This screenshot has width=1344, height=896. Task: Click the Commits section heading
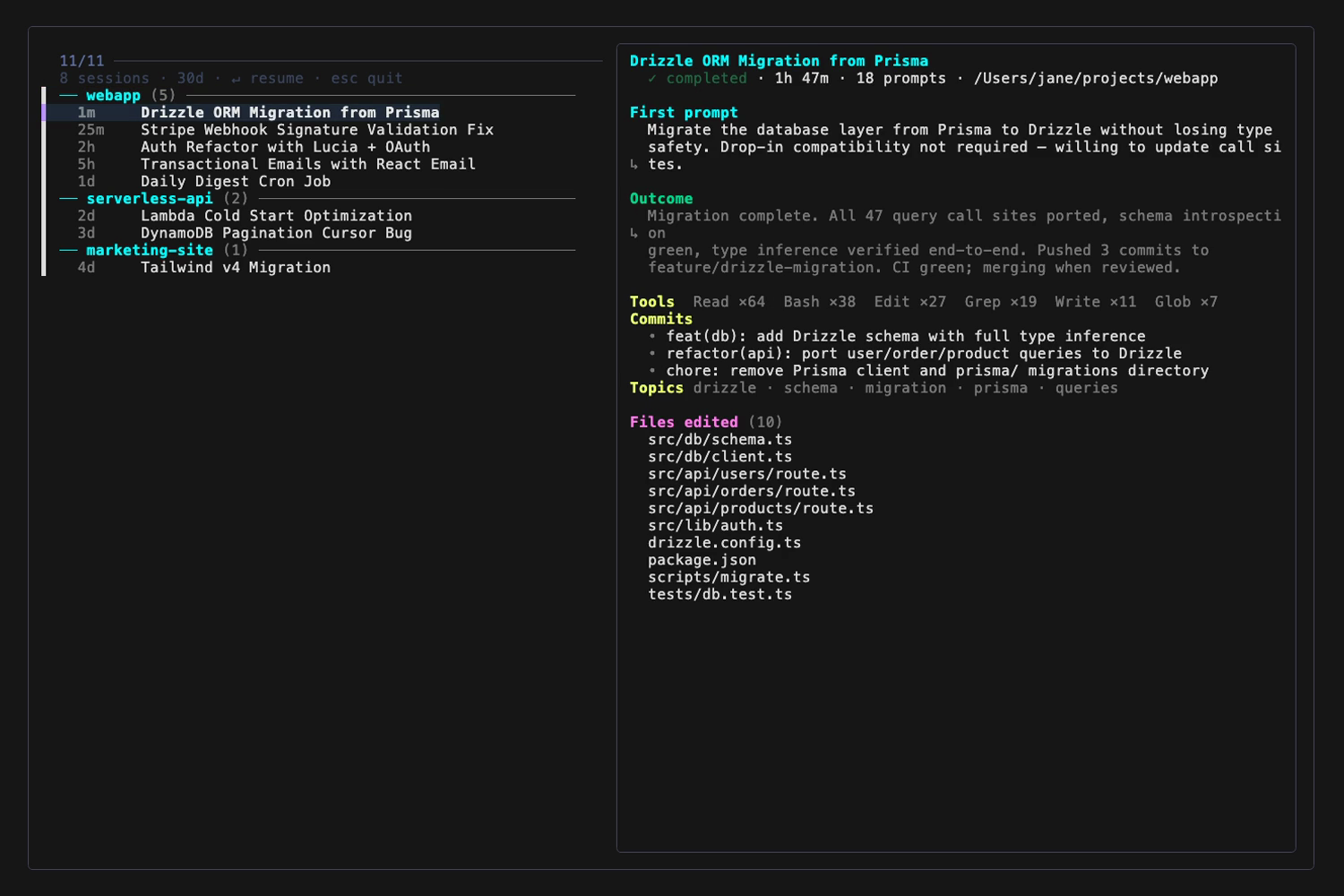661,319
